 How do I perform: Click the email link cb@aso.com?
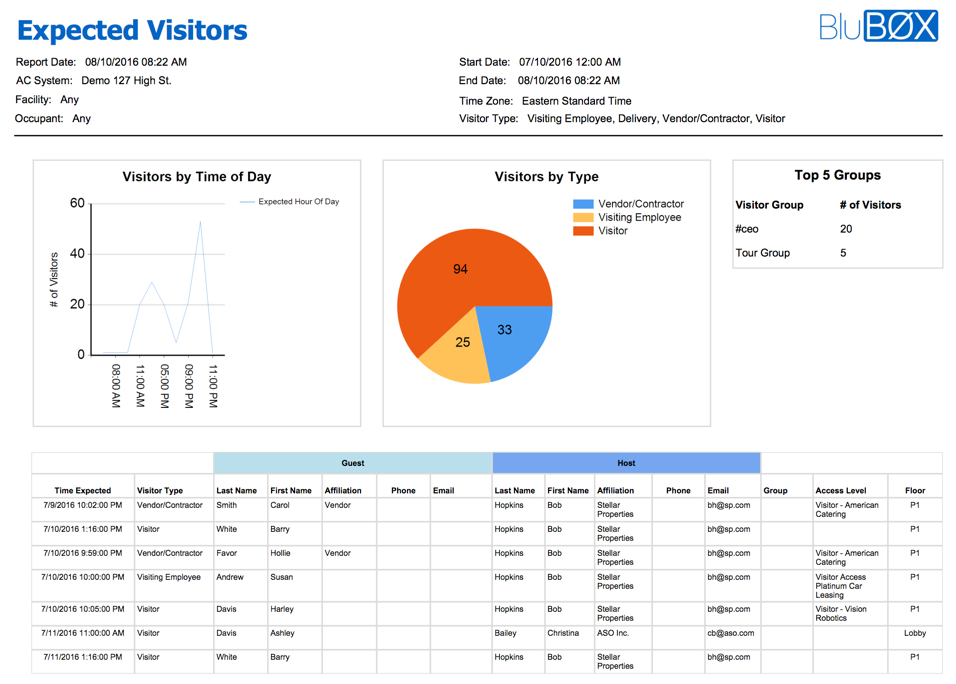click(730, 633)
